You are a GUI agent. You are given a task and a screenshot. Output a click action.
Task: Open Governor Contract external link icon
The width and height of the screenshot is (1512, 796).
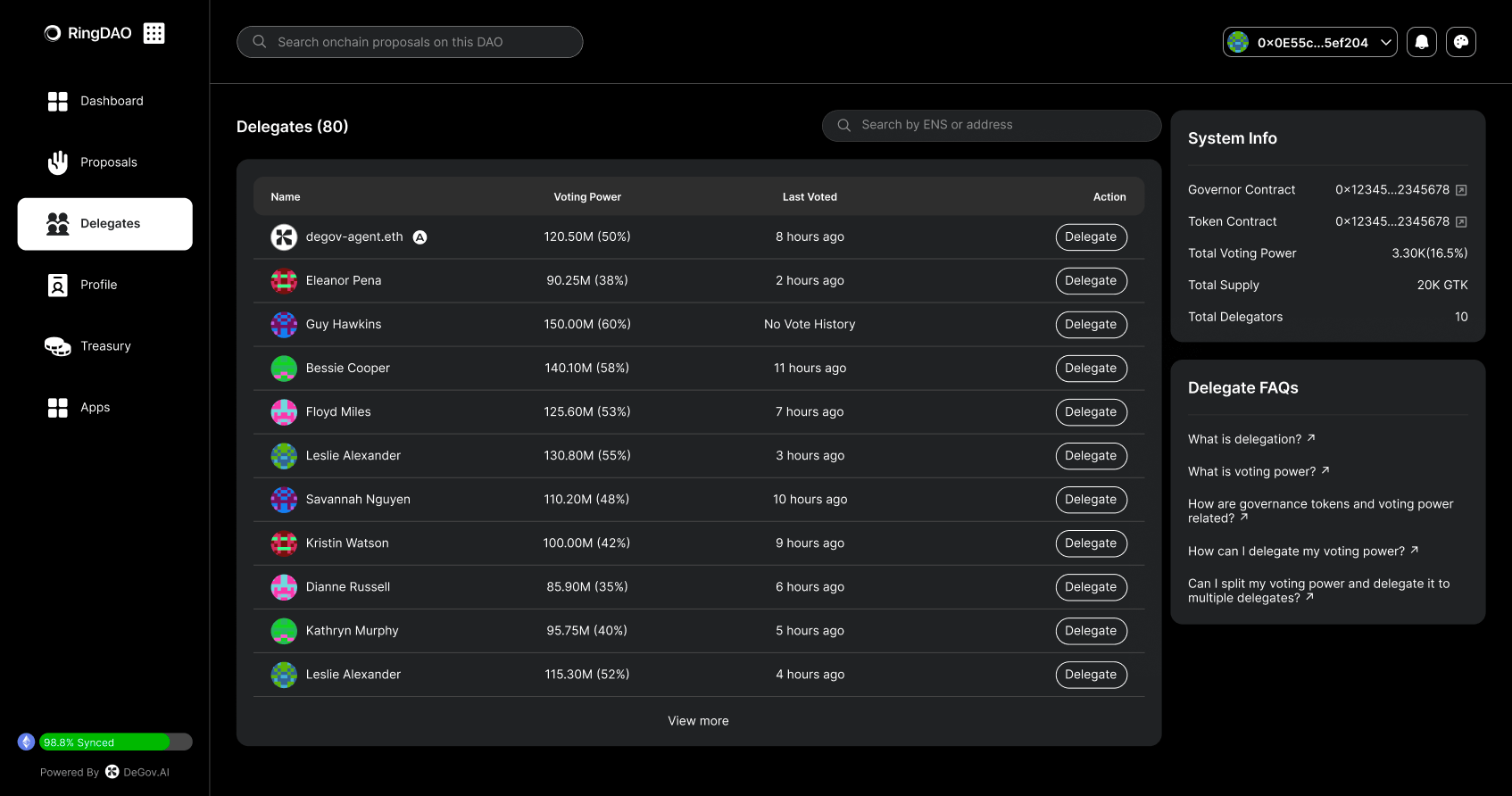click(1461, 190)
